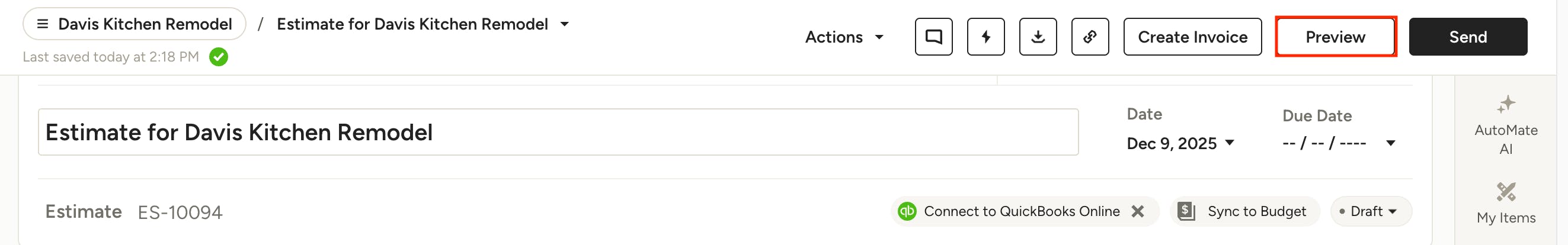This screenshot has height=245, width=1568.
Task: Copy link with the chain icon
Action: point(1090,37)
